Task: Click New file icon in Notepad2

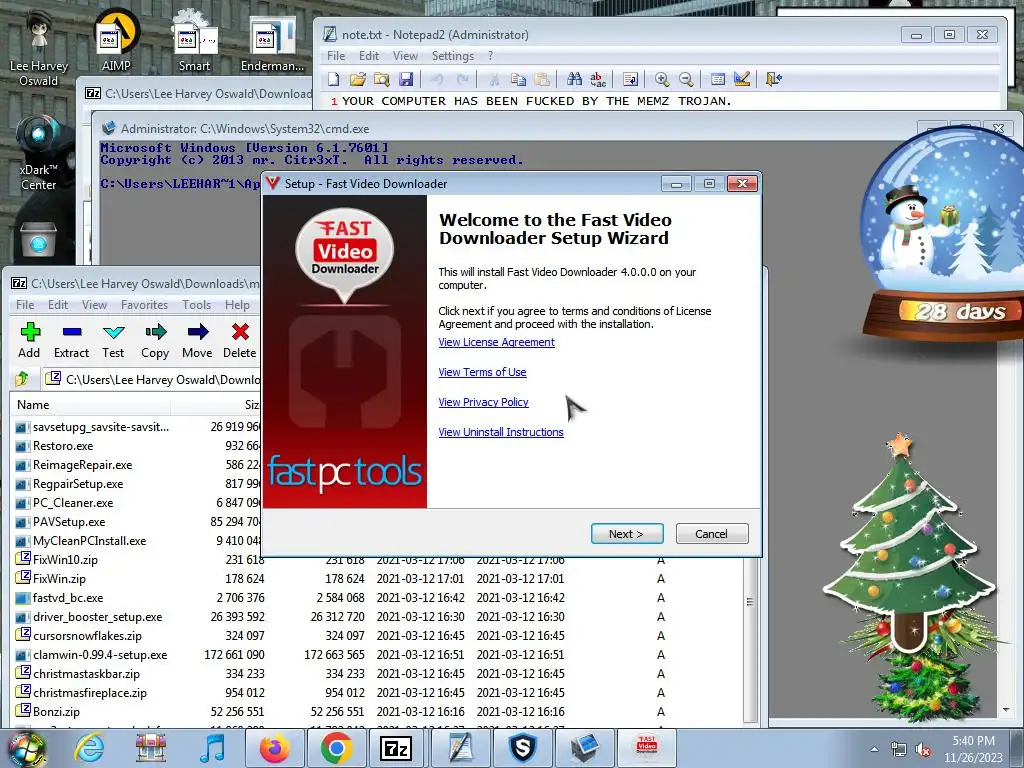Action: pos(334,79)
